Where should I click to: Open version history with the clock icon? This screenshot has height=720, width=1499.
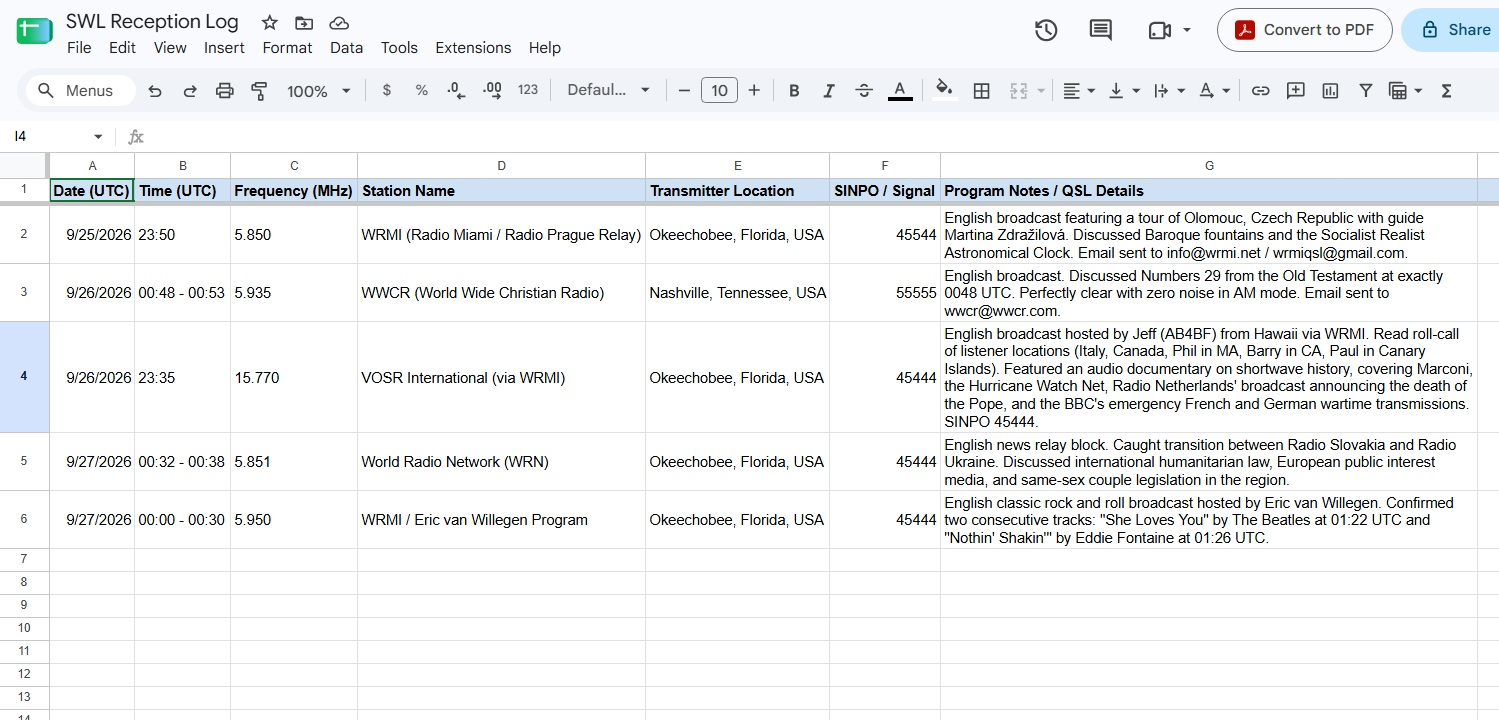pyautogui.click(x=1046, y=30)
